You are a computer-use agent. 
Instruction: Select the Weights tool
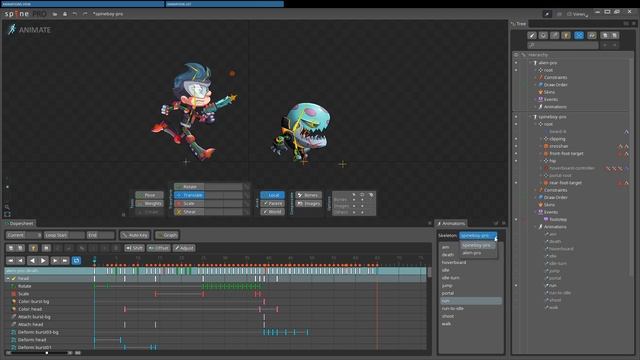tap(149, 203)
